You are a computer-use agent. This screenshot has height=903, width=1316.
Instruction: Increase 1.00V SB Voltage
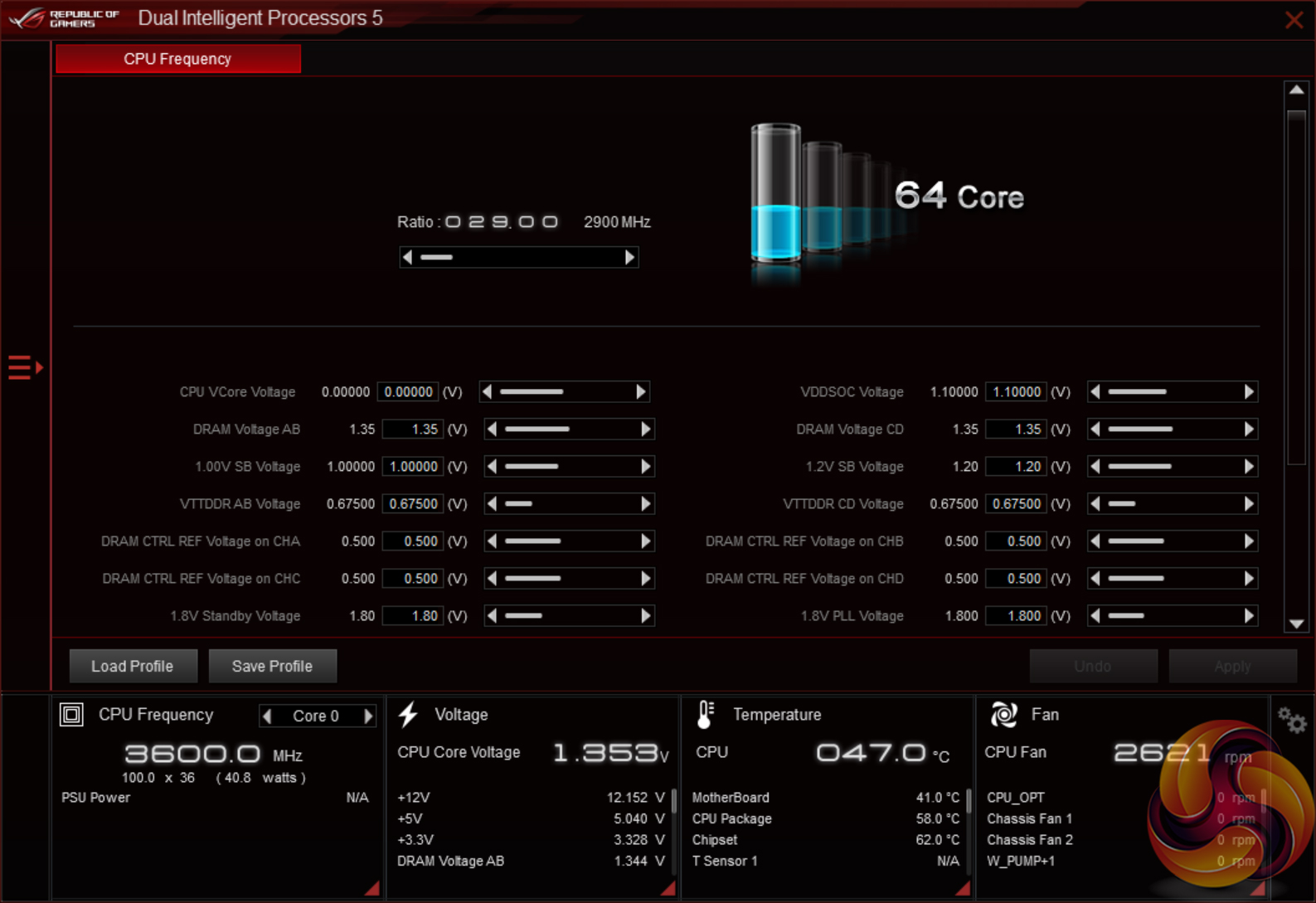point(646,466)
